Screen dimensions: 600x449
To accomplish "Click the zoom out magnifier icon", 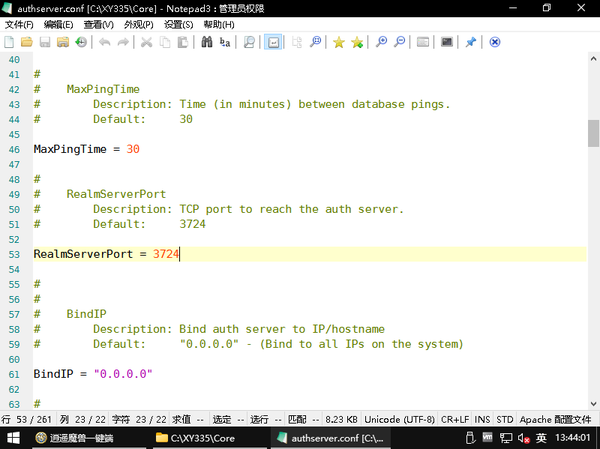I will (400, 42).
